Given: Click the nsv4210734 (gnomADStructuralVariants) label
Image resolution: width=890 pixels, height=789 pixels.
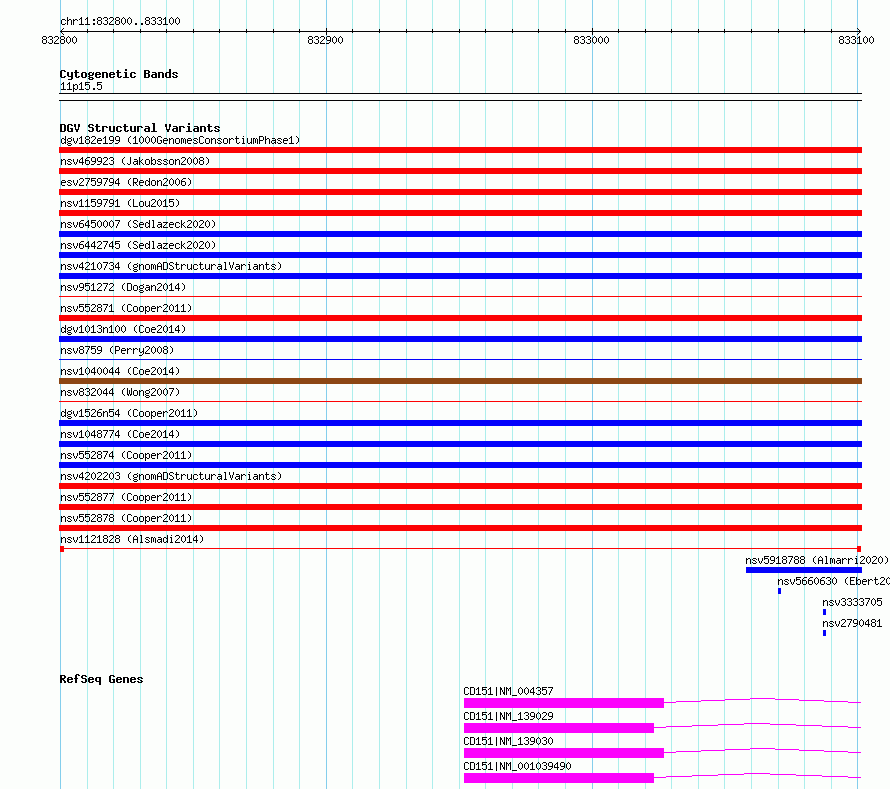Looking at the screenshot, I should (x=171, y=266).
